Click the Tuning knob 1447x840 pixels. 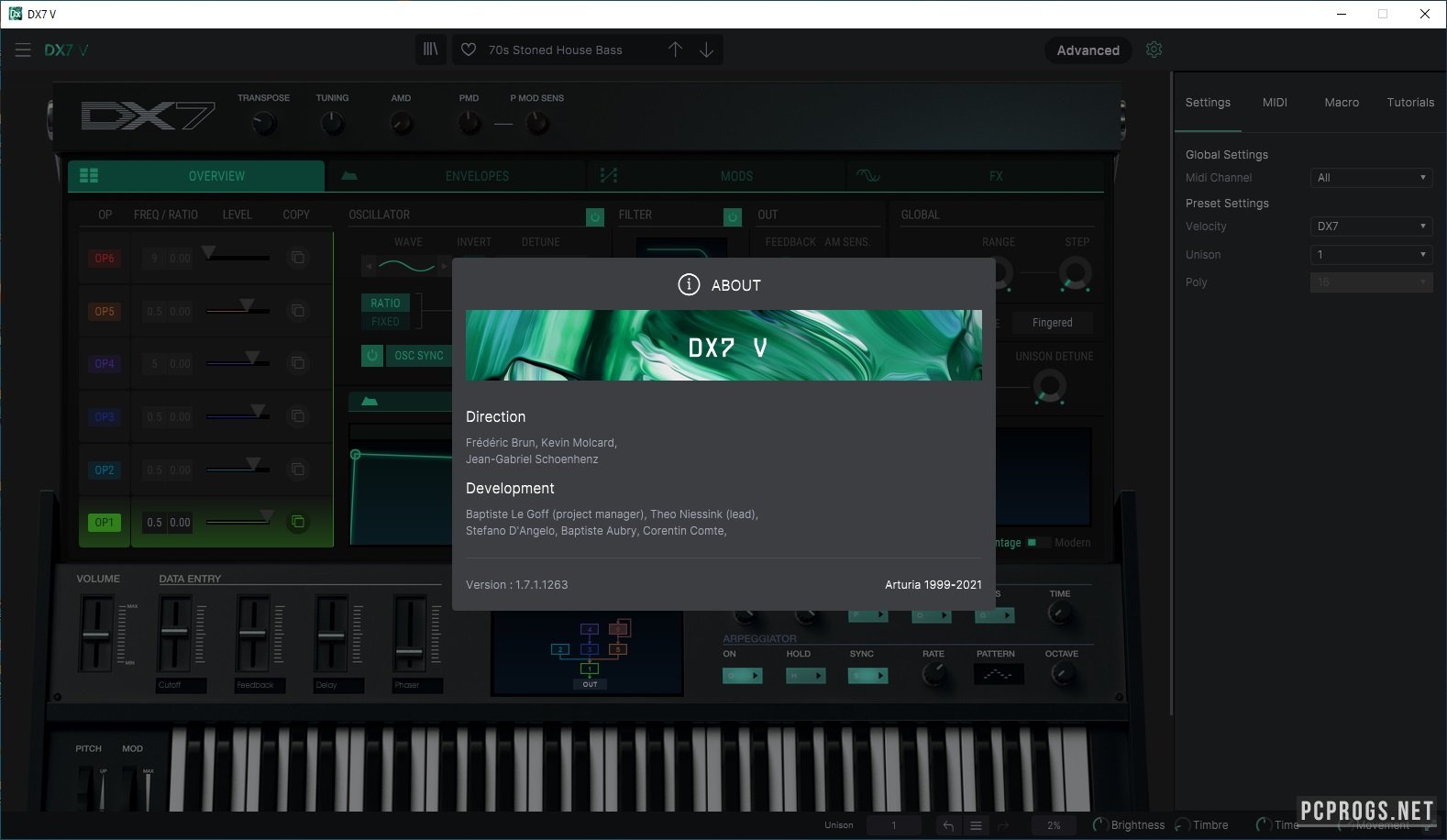click(x=333, y=122)
